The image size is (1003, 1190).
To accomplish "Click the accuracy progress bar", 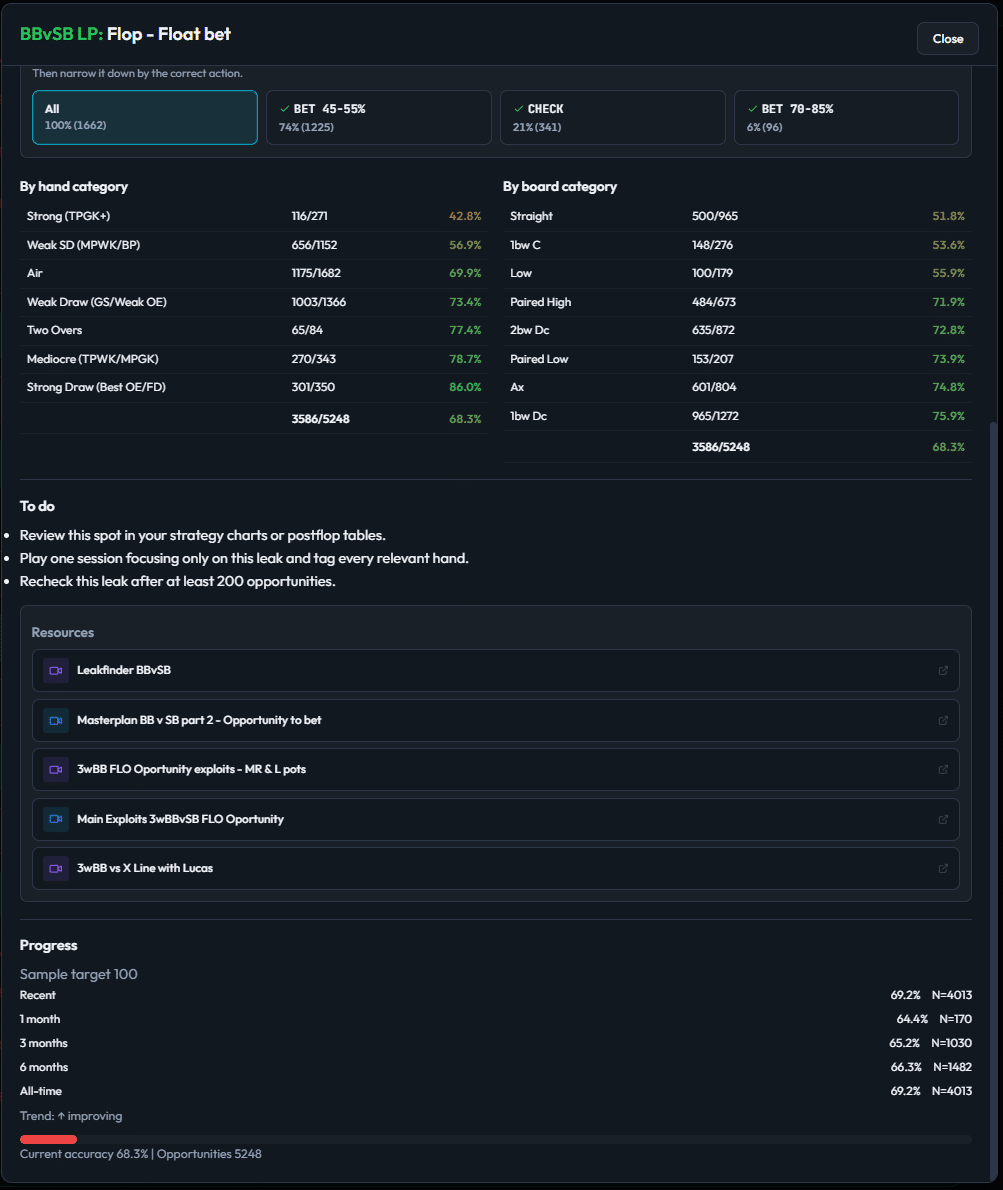I will [x=495, y=1139].
